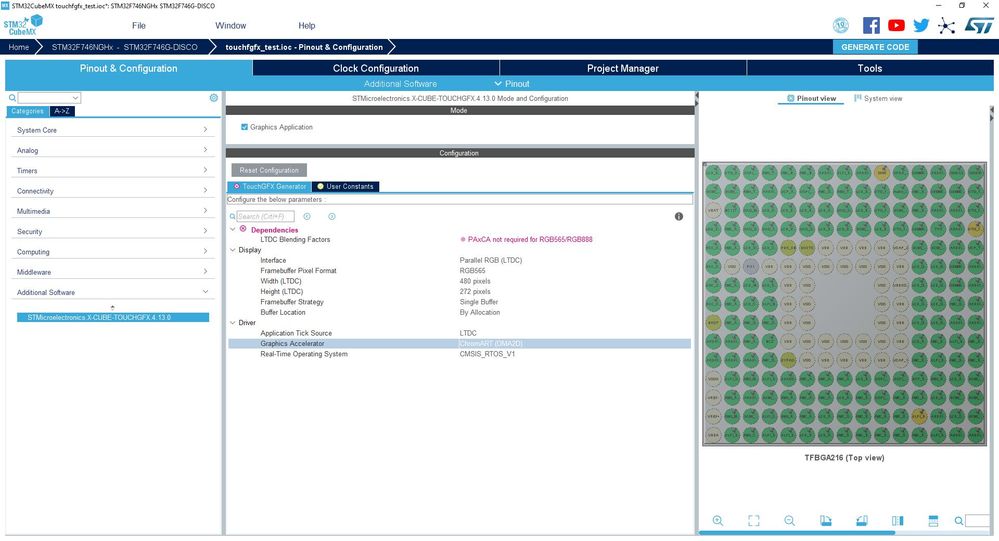Screen dimensions: 999x541
Task: Open the Window menu
Action: 231,25
